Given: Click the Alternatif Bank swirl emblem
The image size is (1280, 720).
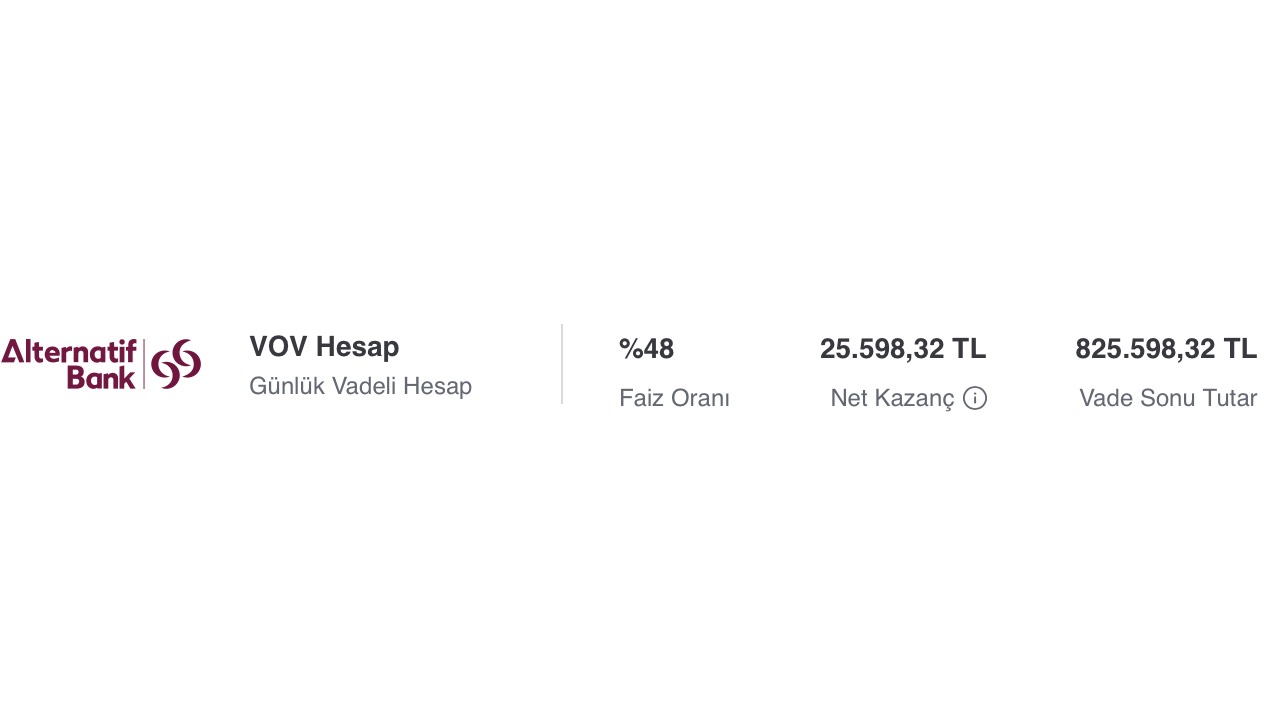Looking at the screenshot, I should [x=177, y=364].
